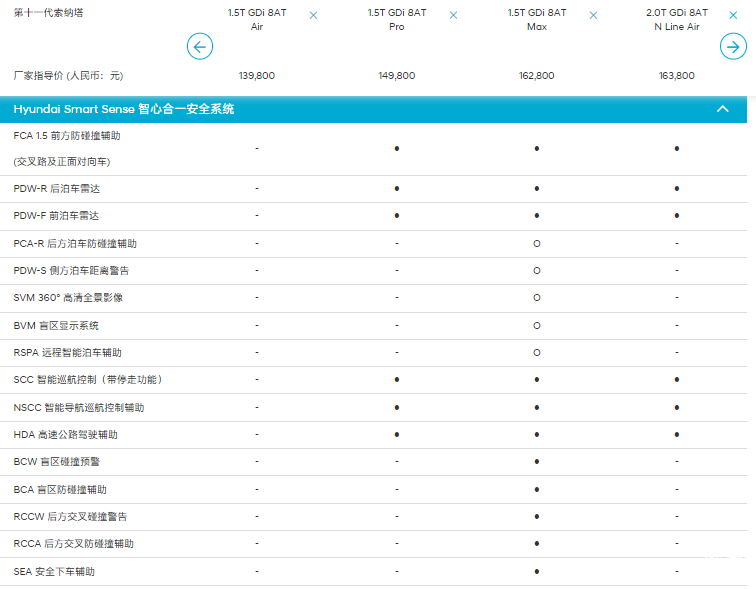The width and height of the screenshot is (756, 589).
Task: Click the 162,800 price for the Max trim
Action: tap(537, 76)
